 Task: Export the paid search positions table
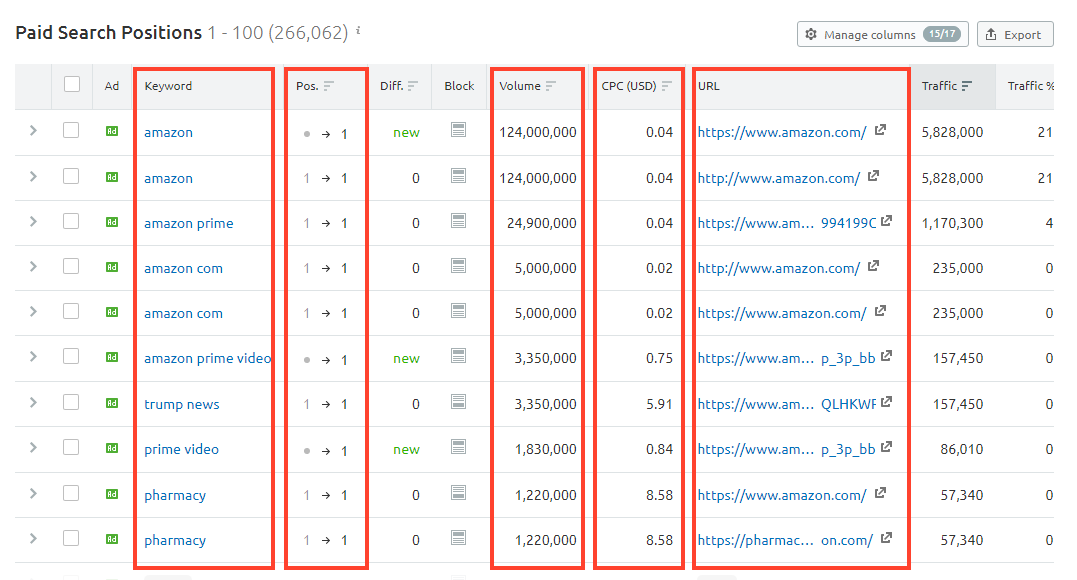(x=1014, y=34)
